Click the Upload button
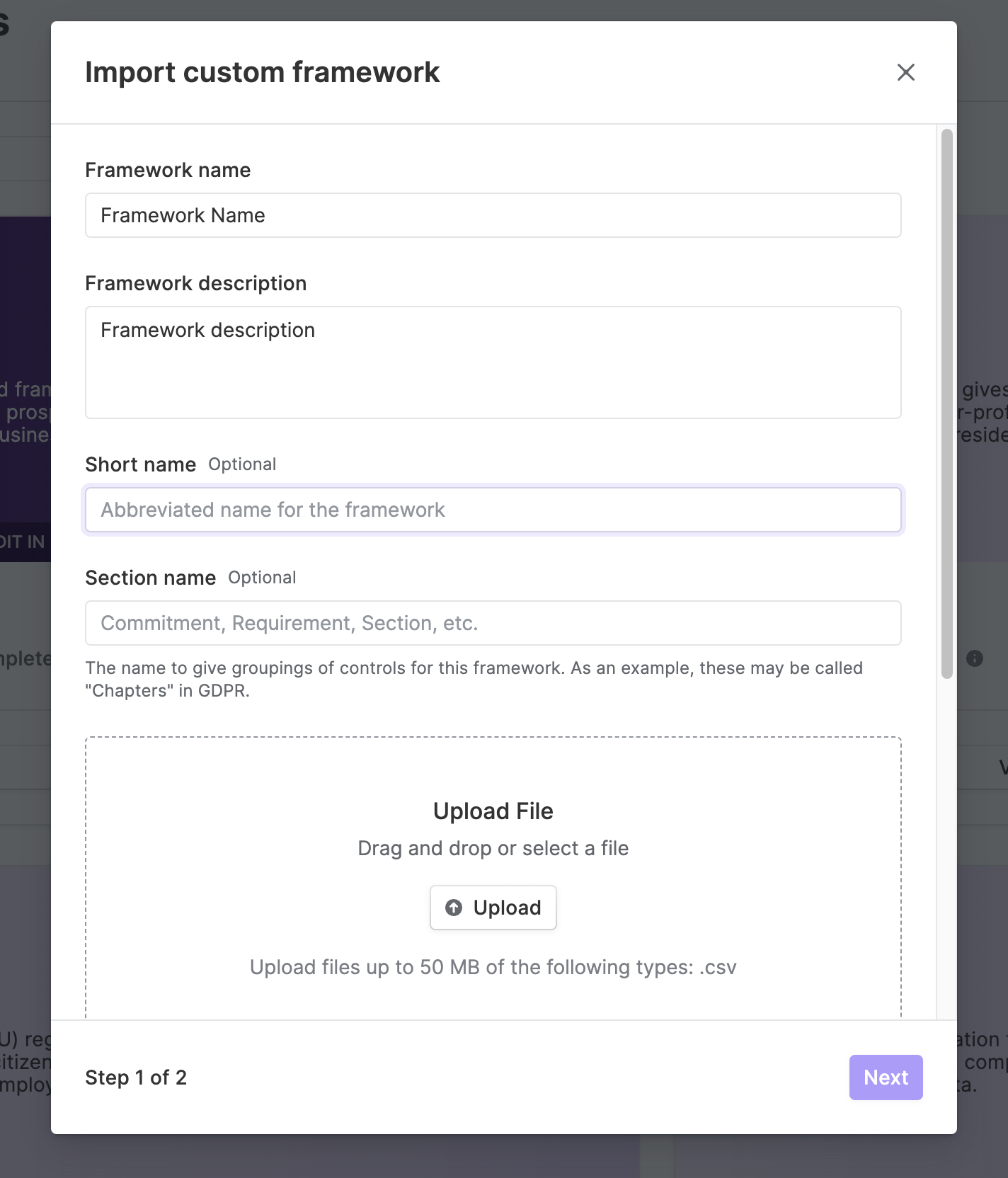Viewport: 1008px width, 1178px height. tap(493, 908)
